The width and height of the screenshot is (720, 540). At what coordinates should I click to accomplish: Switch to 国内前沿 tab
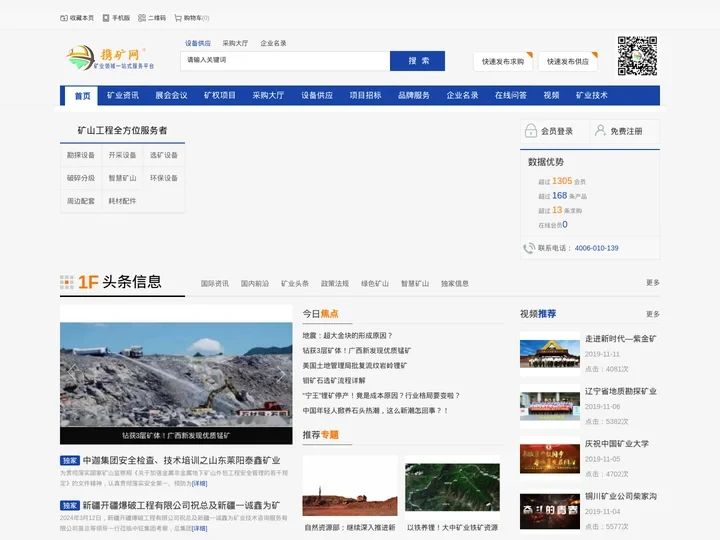coord(255,284)
